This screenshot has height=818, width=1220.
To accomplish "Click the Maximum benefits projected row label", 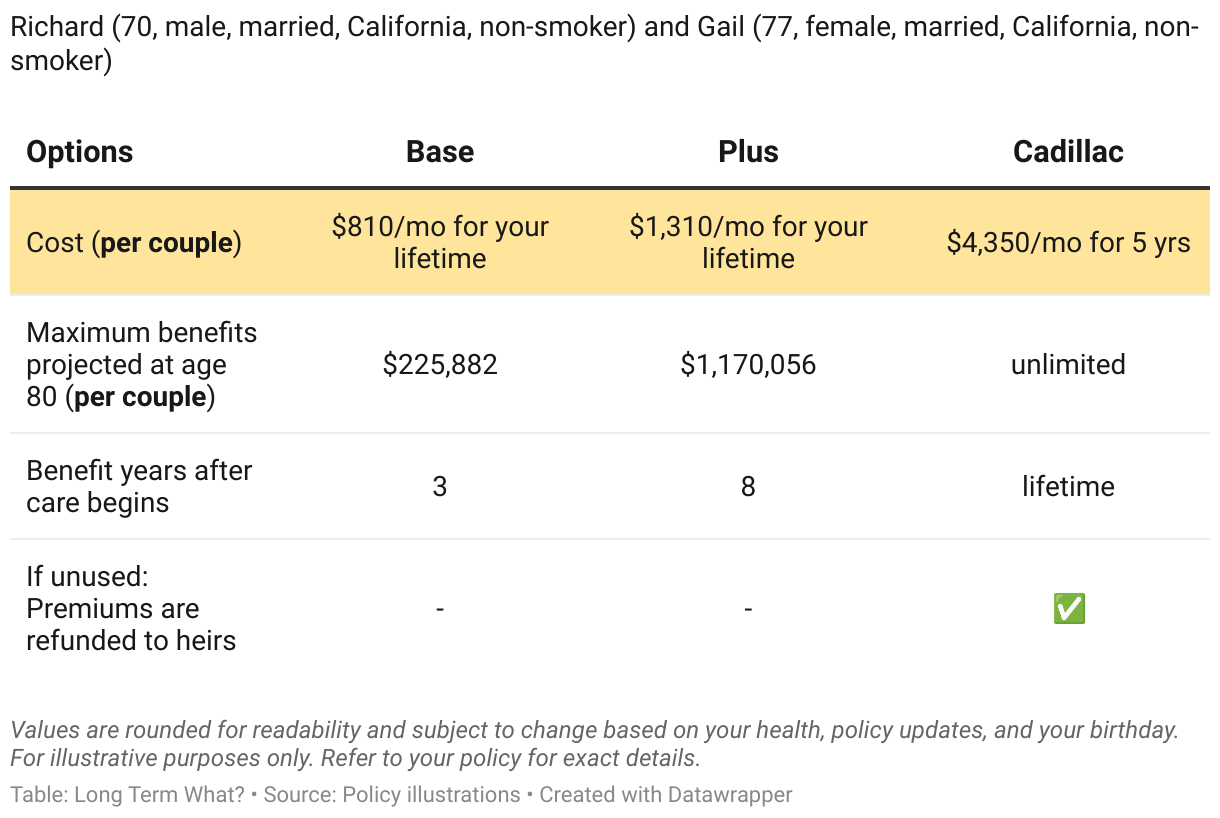I will tap(141, 365).
